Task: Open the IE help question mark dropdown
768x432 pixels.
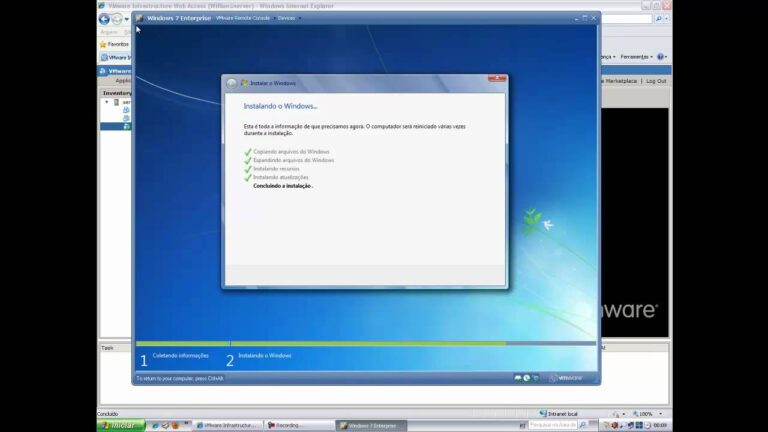Action: point(662,57)
